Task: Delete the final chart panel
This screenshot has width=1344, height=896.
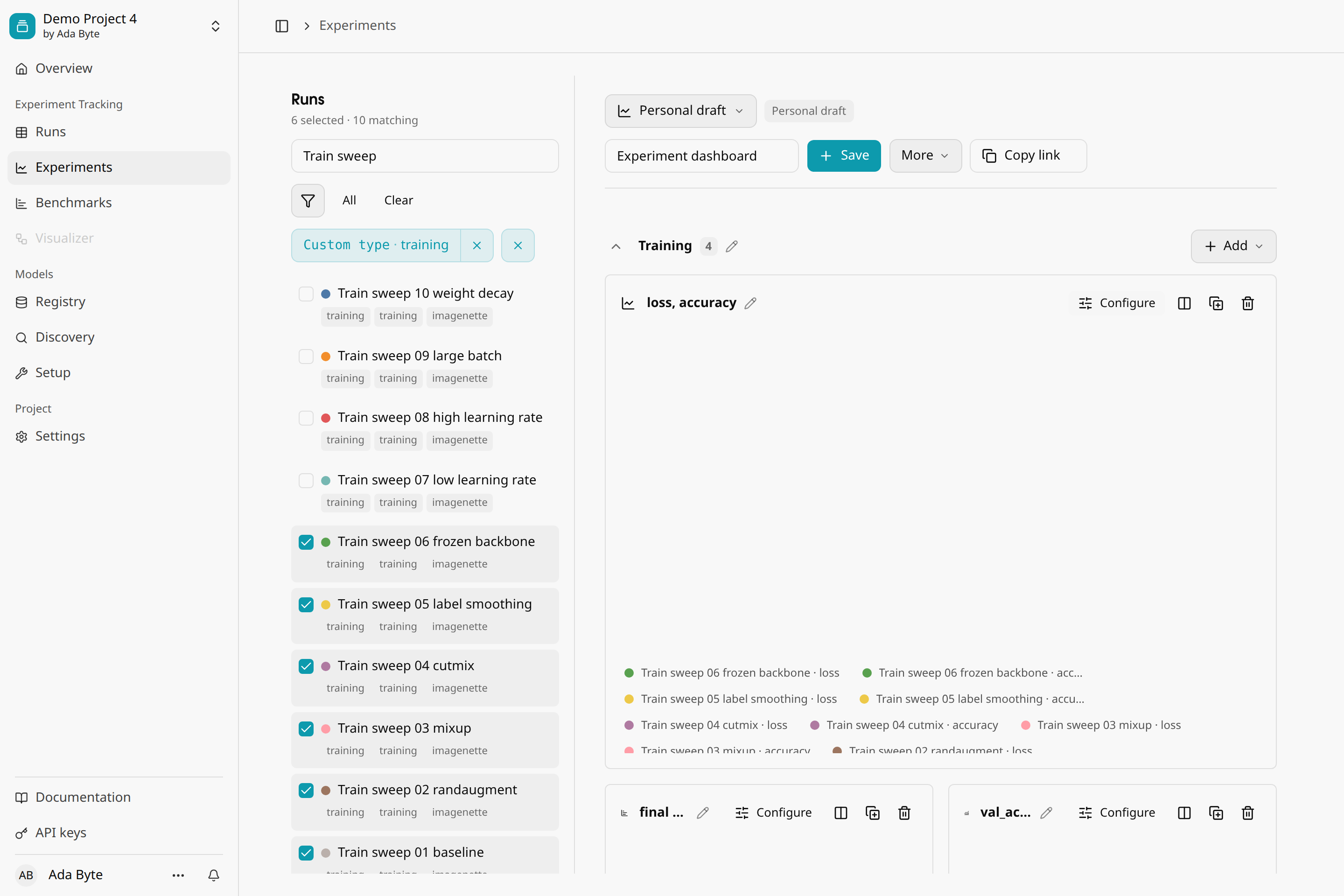Action: (904, 812)
